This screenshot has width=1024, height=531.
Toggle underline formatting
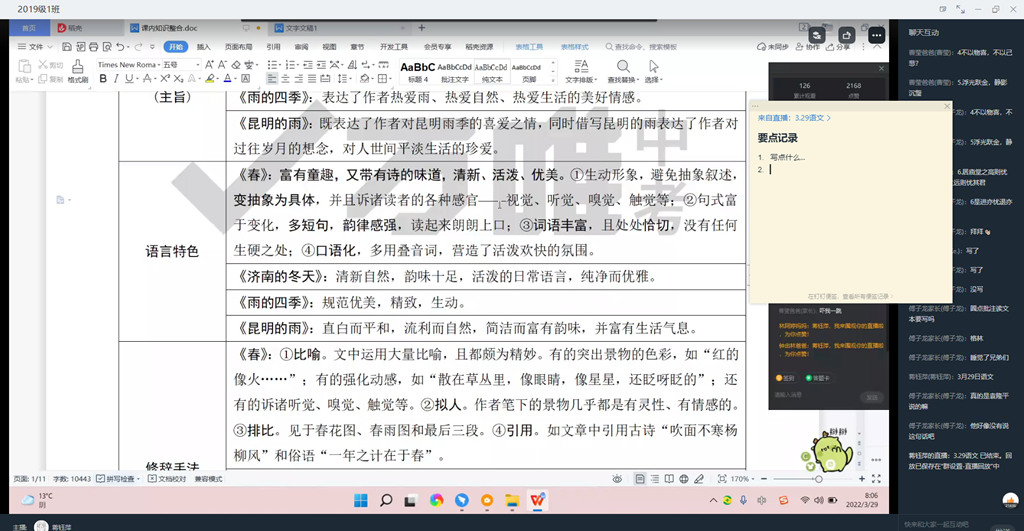pyautogui.click(x=131, y=79)
